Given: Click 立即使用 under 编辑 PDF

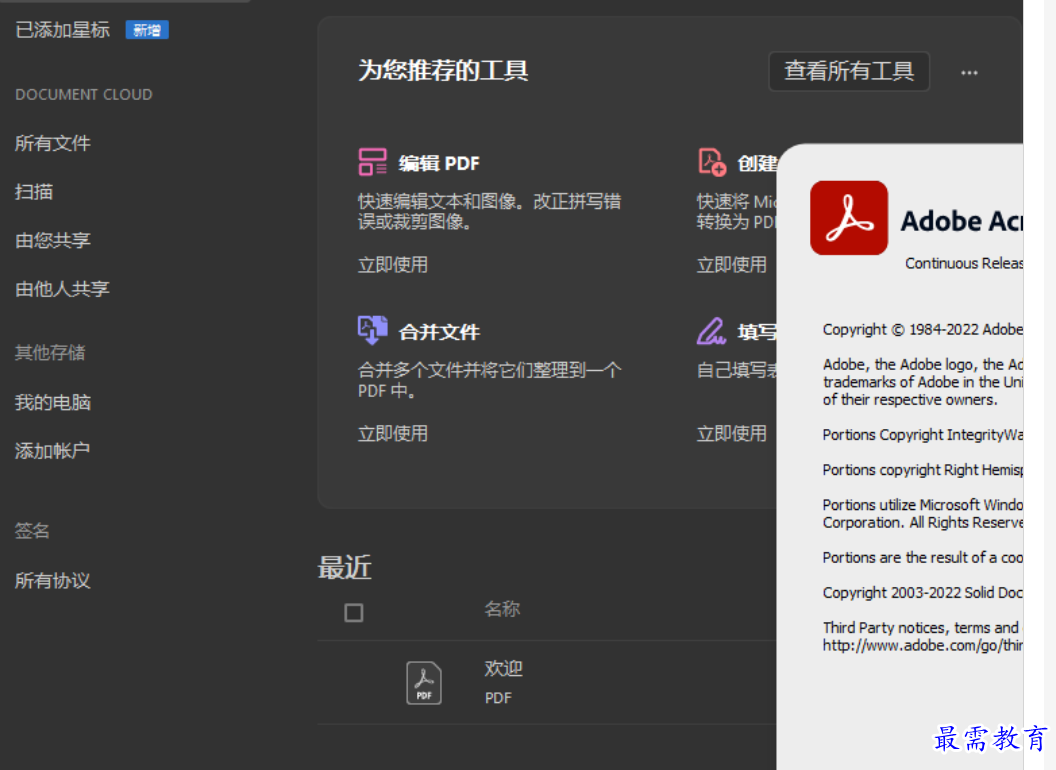Looking at the screenshot, I should click(393, 264).
